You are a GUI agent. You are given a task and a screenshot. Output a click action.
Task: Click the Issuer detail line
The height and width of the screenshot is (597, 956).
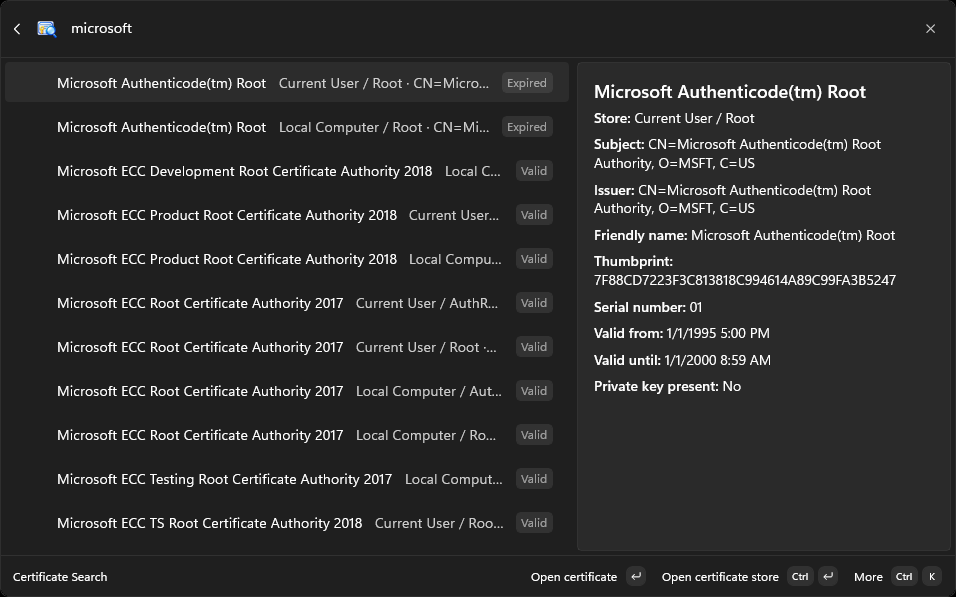tap(732, 199)
